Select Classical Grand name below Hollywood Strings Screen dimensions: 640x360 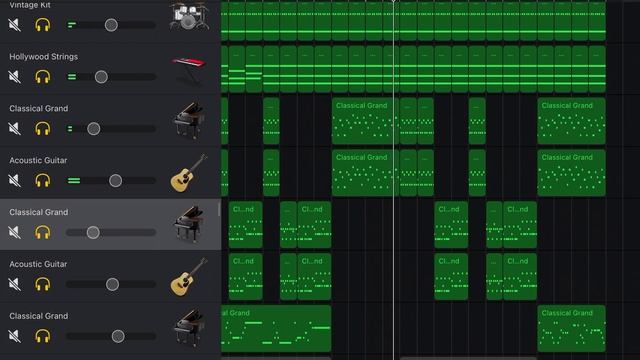click(x=39, y=109)
